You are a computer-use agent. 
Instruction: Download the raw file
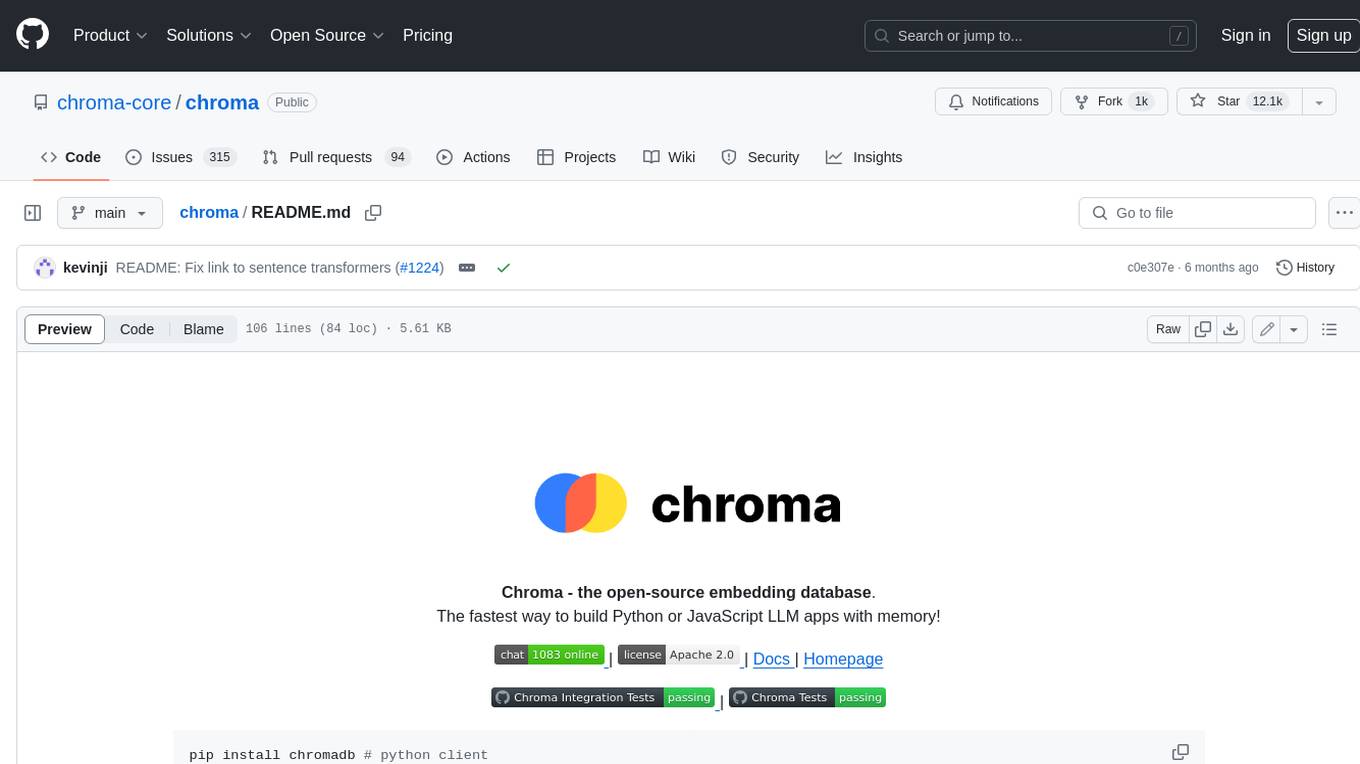pos(1231,329)
